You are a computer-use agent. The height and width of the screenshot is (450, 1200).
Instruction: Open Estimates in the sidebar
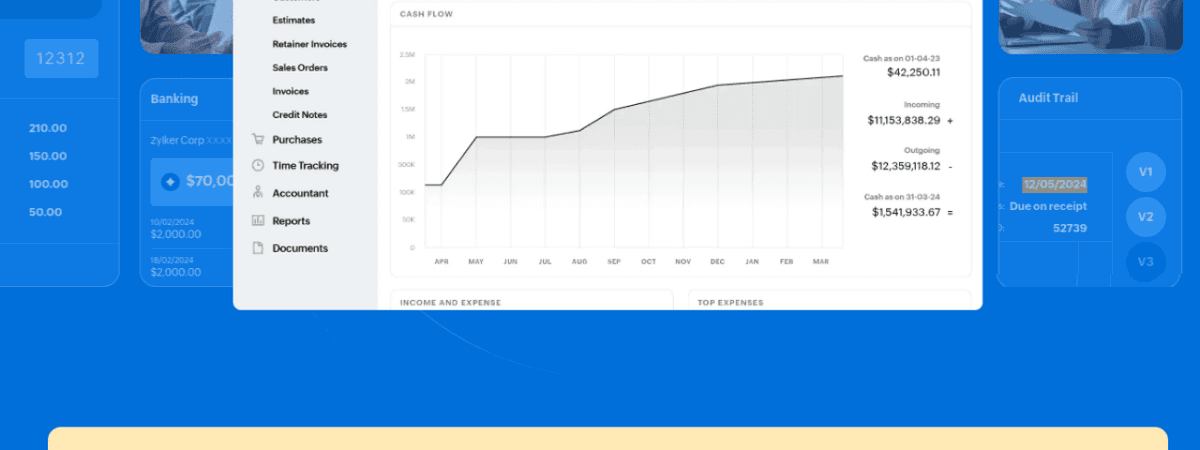click(293, 20)
